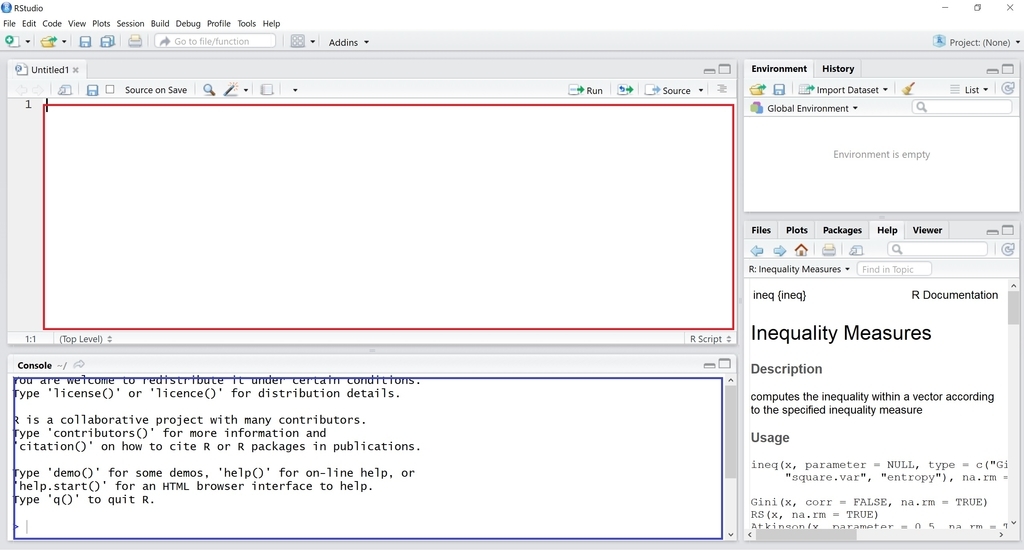Click the Help home icon
Viewport: 1024px width, 551px height.
tap(801, 249)
